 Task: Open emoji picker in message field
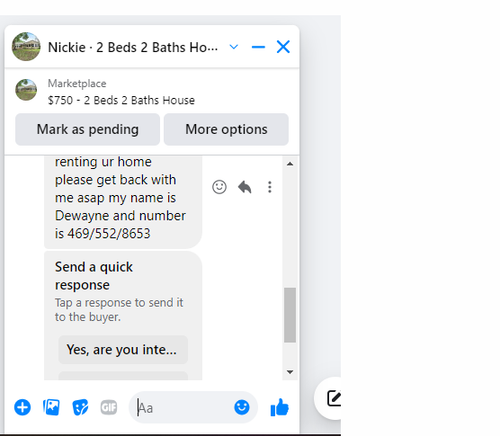pos(242,407)
